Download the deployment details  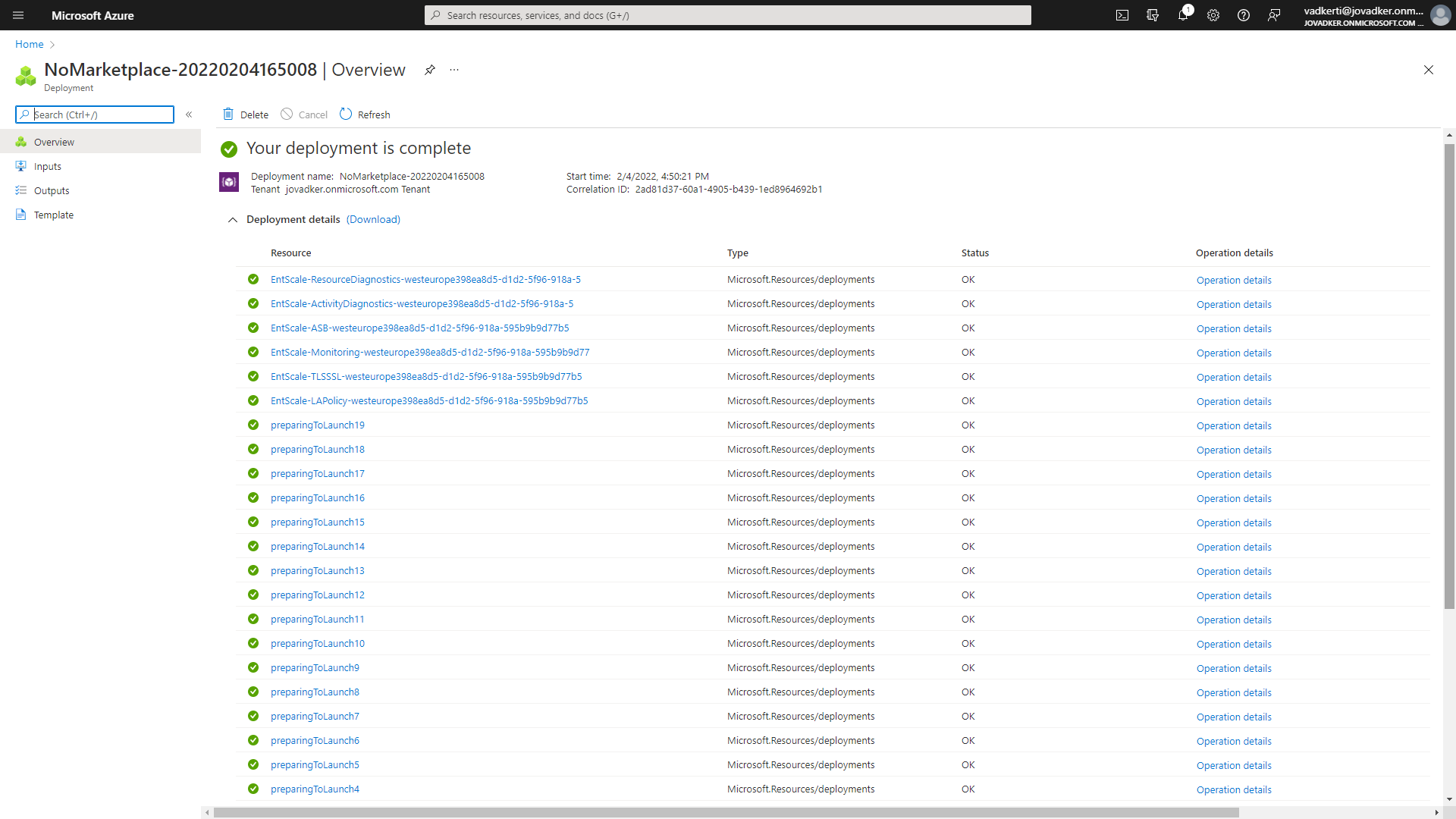(373, 219)
